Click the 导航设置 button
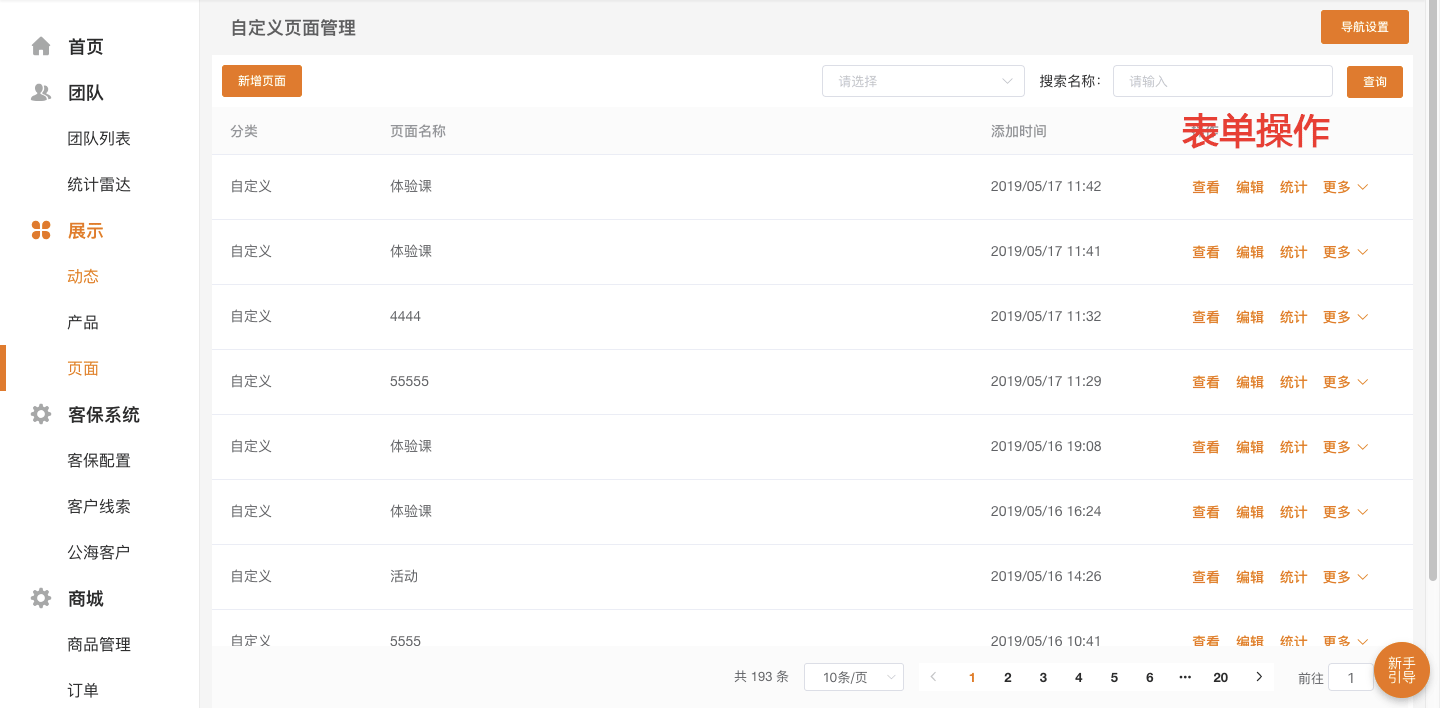Viewport: 1440px width, 708px height. point(1364,27)
